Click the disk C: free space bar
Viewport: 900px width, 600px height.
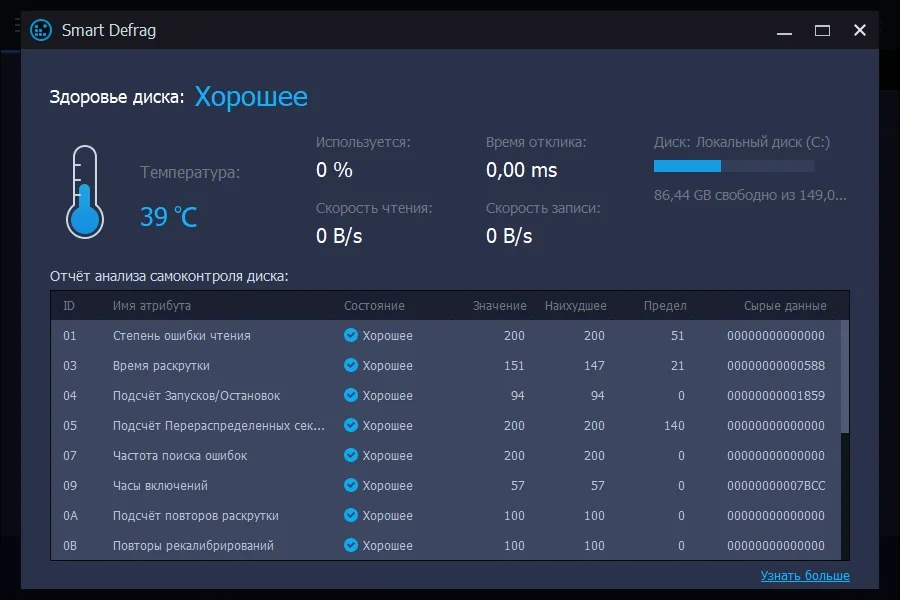(734, 167)
